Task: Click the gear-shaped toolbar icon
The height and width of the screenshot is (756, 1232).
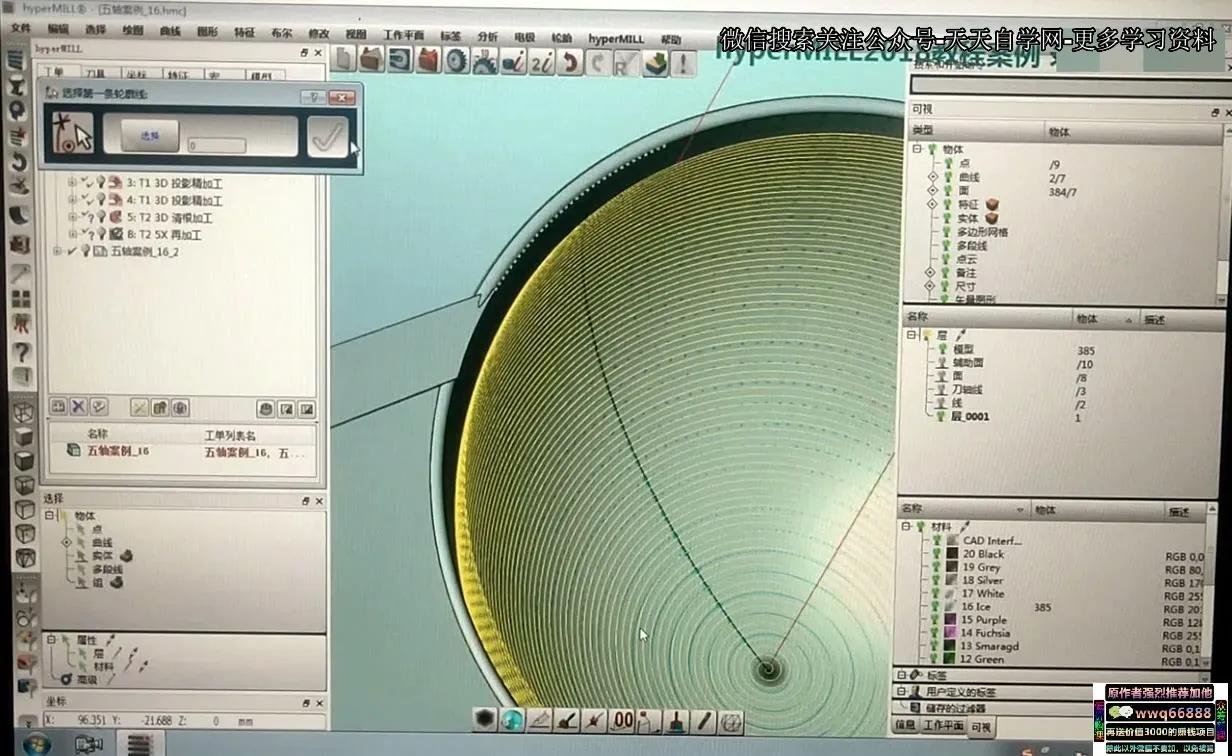Action: [x=456, y=62]
